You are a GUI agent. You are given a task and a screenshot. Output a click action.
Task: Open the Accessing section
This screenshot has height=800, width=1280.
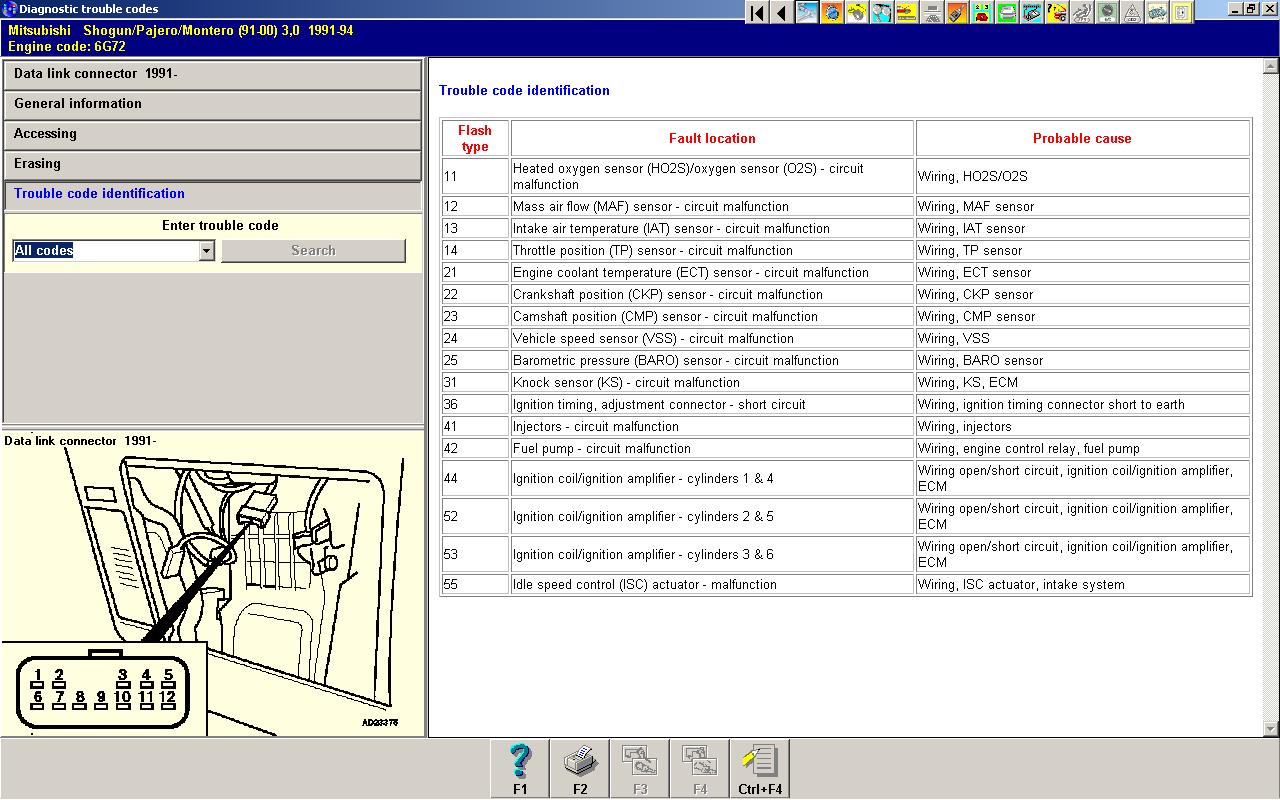click(213, 135)
